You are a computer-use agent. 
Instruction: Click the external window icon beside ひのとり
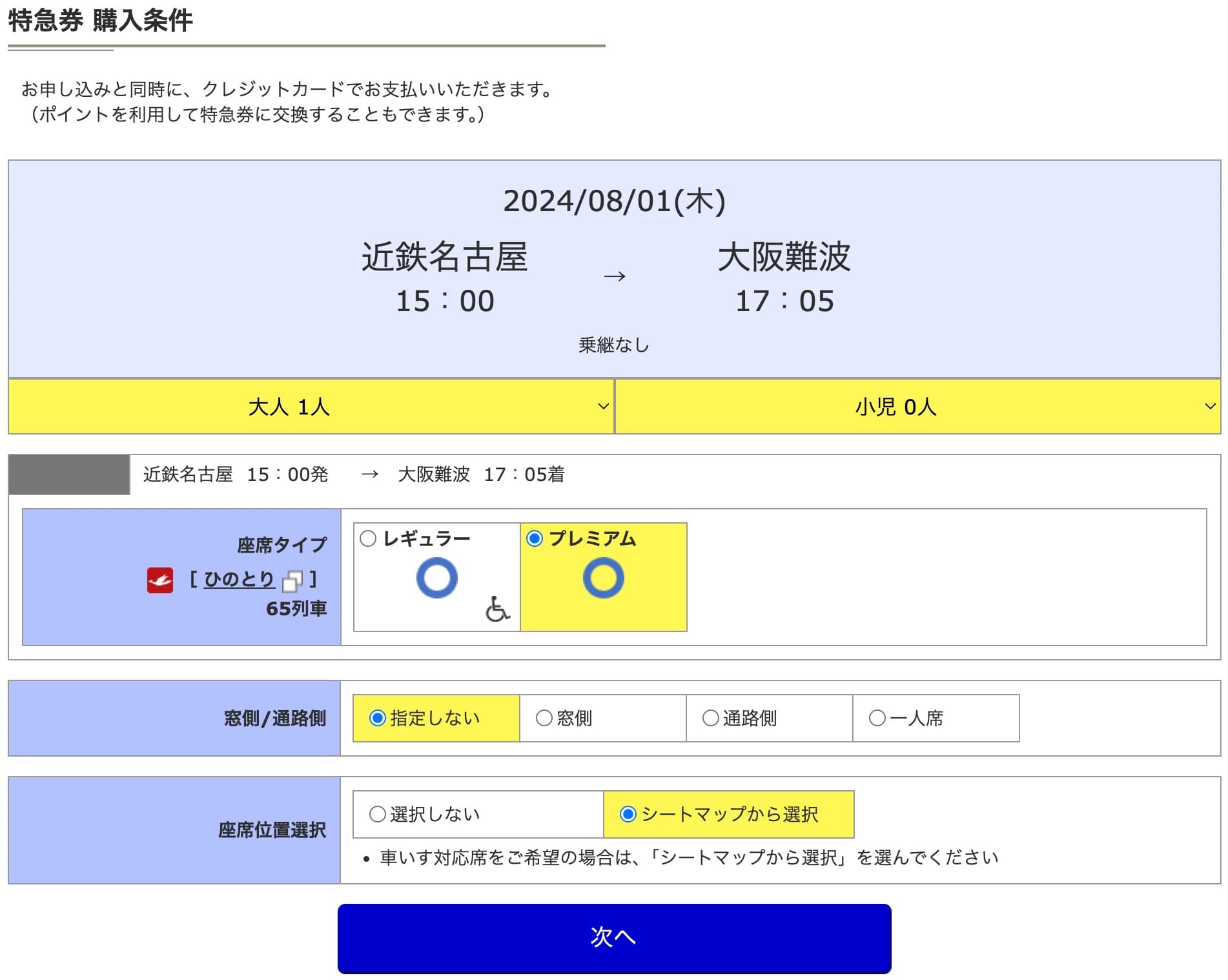tap(292, 581)
